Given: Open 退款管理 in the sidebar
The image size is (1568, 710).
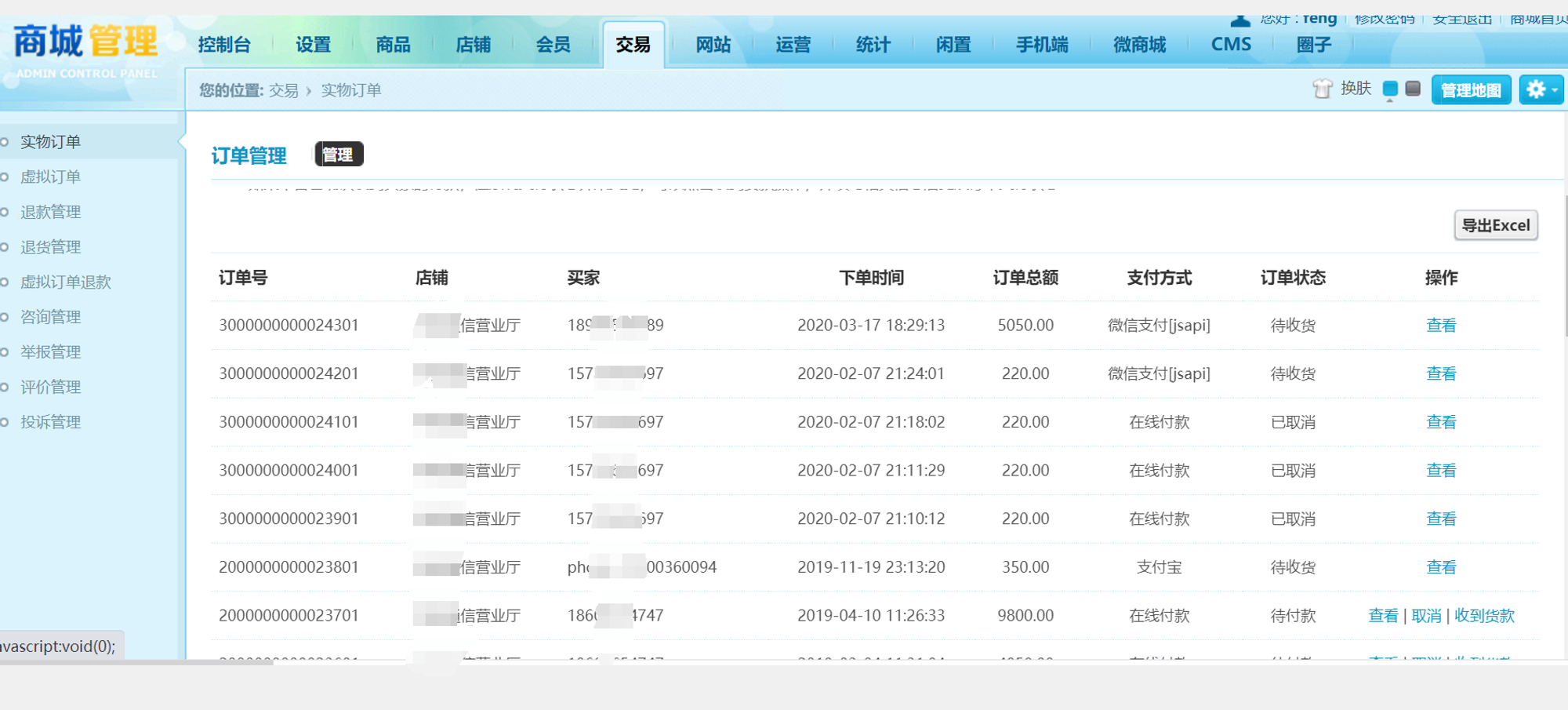Looking at the screenshot, I should coord(51,212).
